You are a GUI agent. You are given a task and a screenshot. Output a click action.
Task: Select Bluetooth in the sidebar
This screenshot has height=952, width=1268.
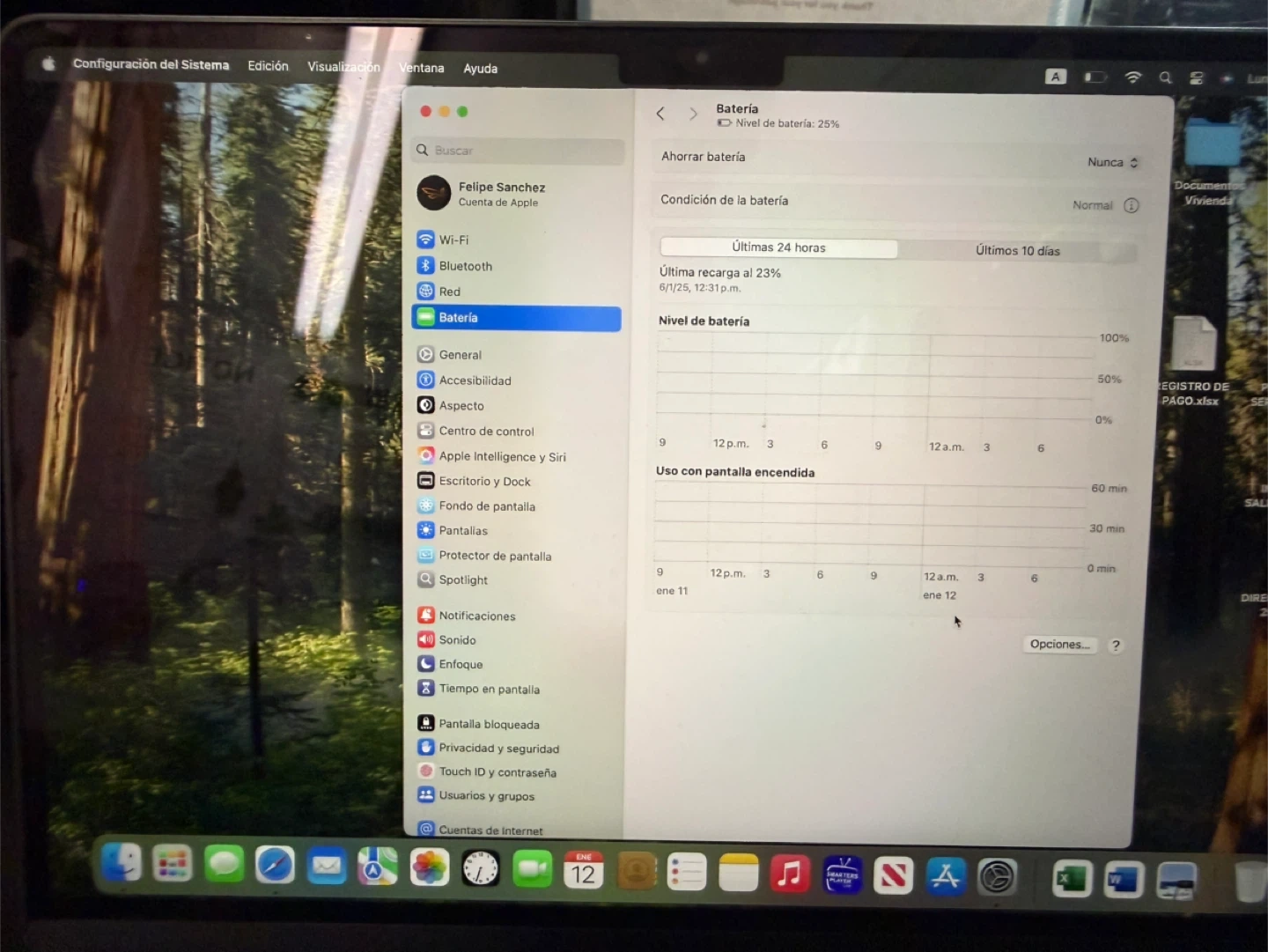click(x=465, y=266)
